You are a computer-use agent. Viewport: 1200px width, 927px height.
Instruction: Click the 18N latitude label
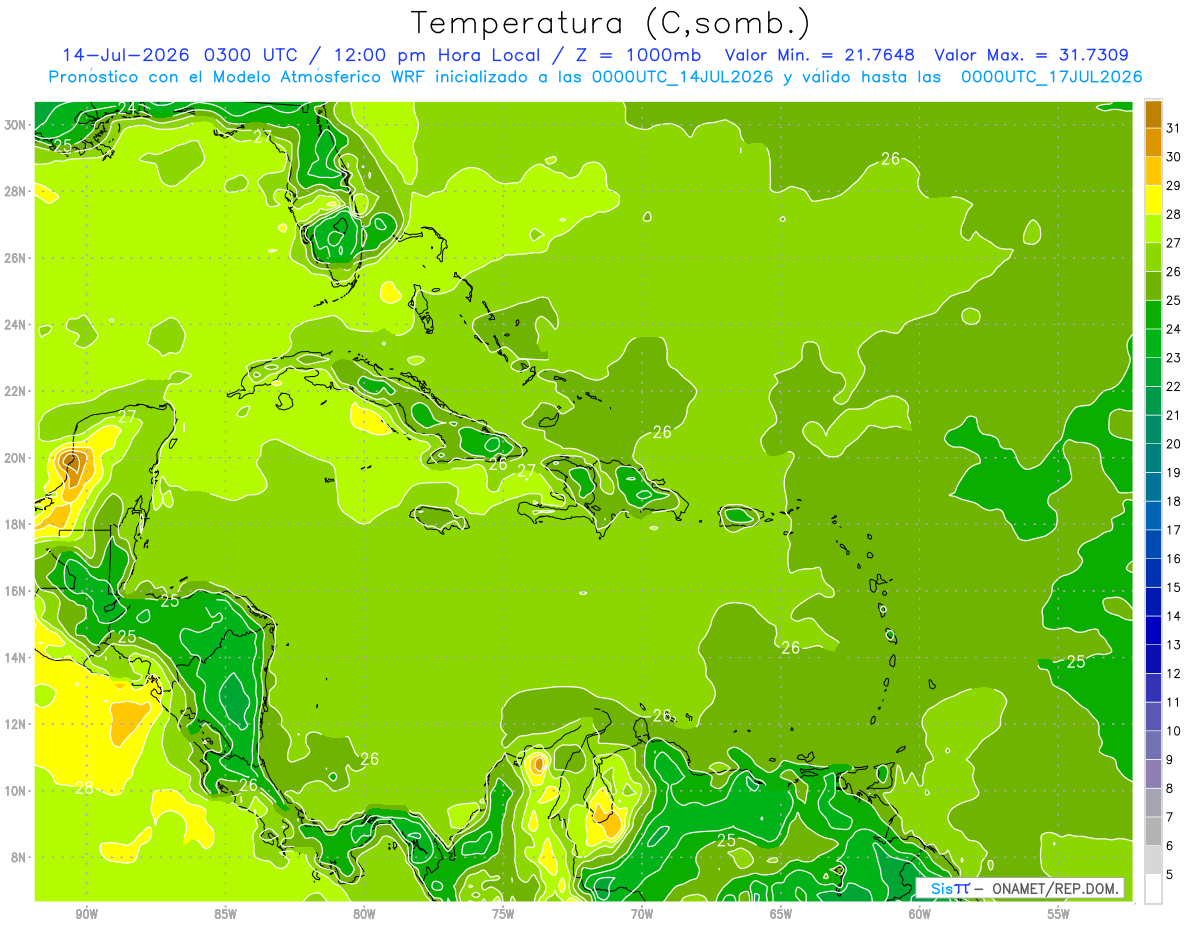tap(15, 524)
